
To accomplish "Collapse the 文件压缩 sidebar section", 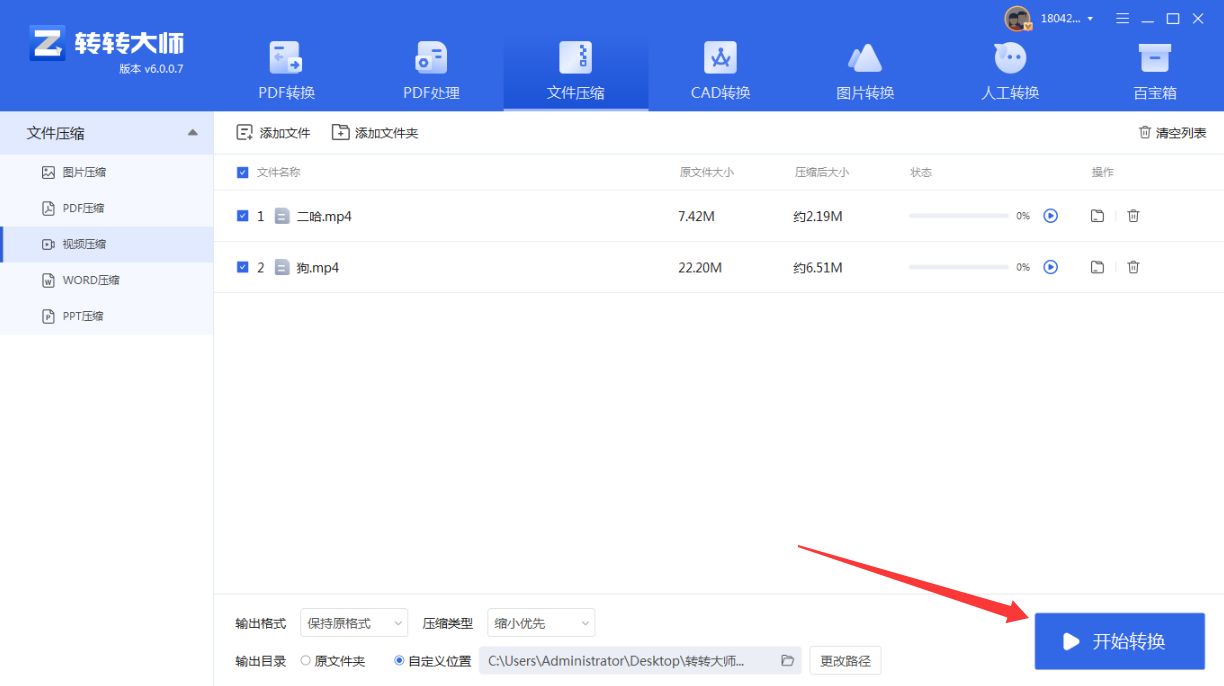I will click(x=192, y=133).
